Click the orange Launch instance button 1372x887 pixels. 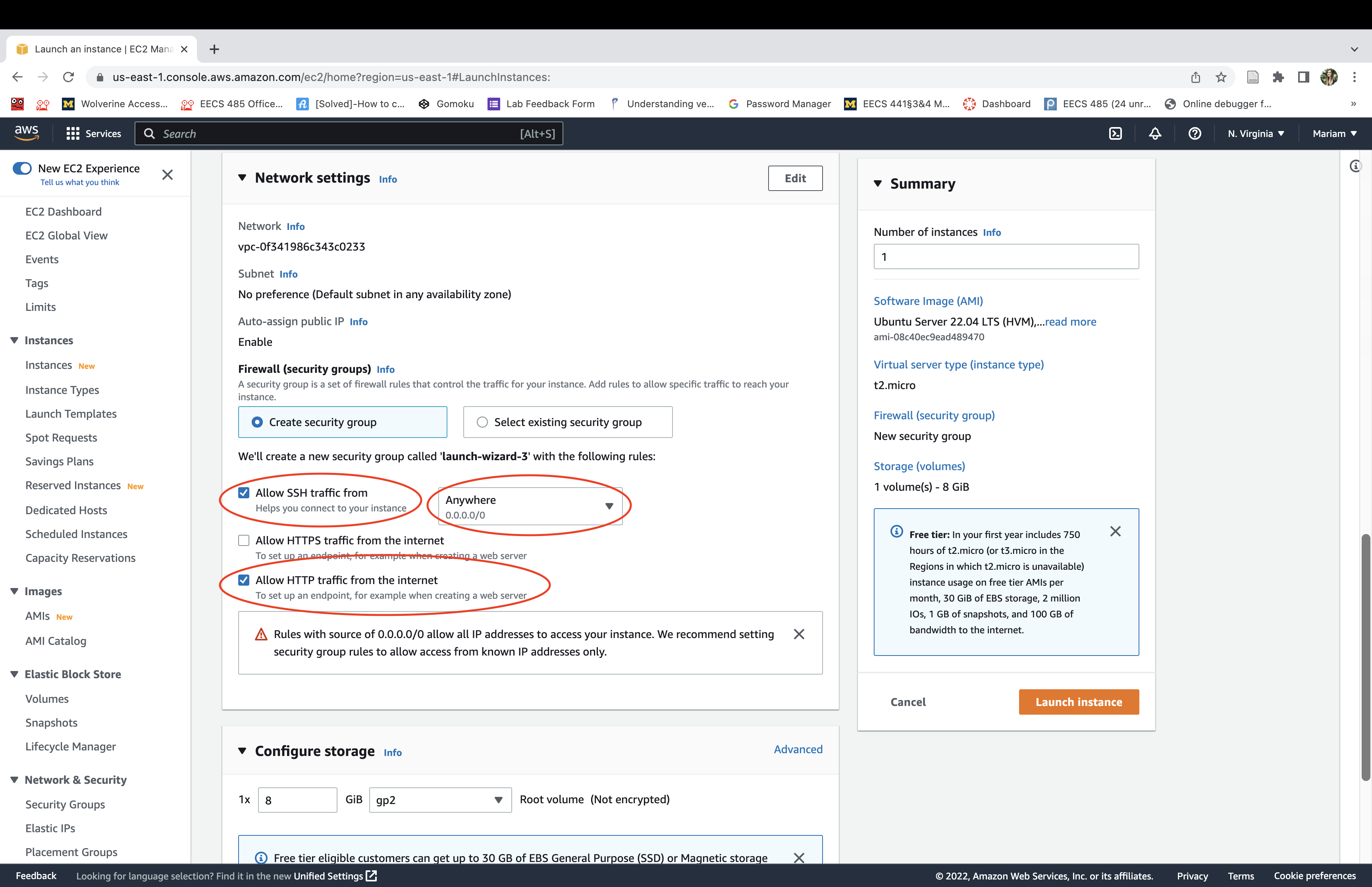(1078, 702)
